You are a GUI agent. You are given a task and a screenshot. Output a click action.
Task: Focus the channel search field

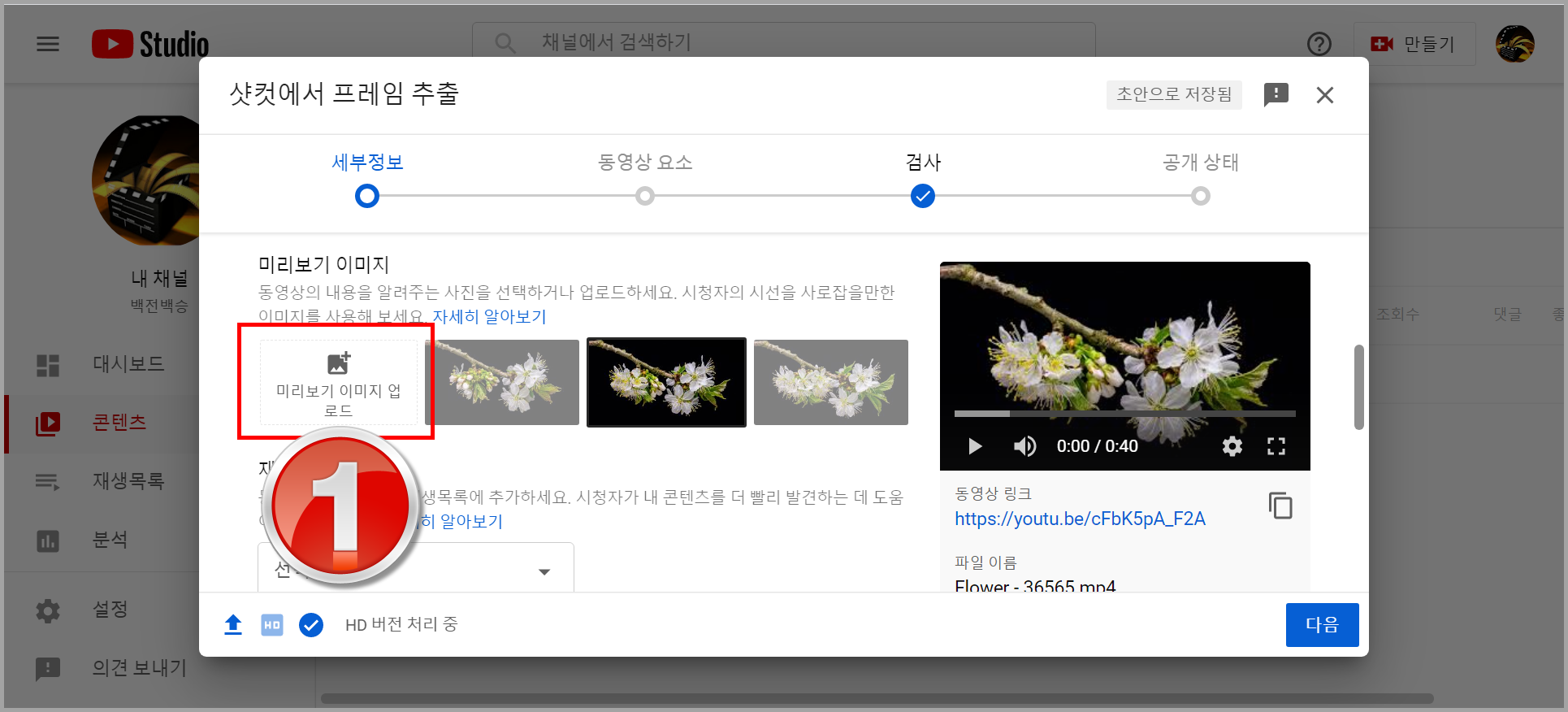783,42
